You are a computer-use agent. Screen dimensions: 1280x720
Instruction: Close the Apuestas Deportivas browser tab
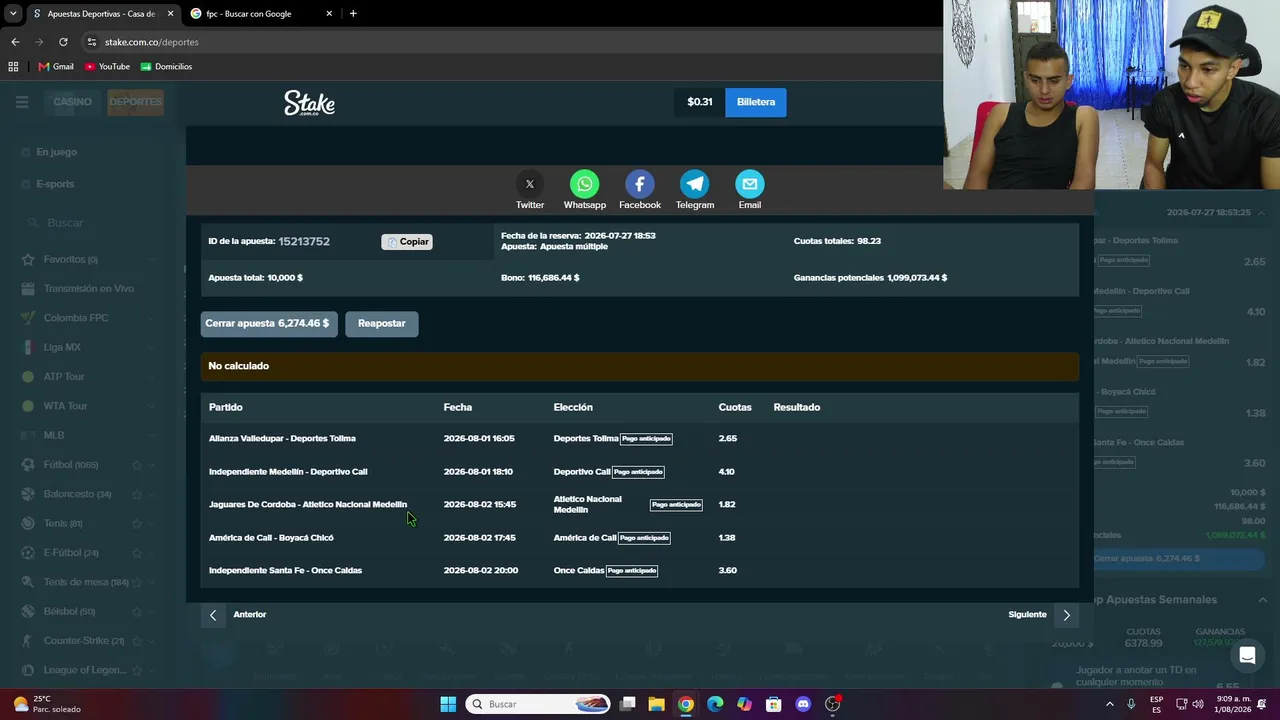[170, 14]
